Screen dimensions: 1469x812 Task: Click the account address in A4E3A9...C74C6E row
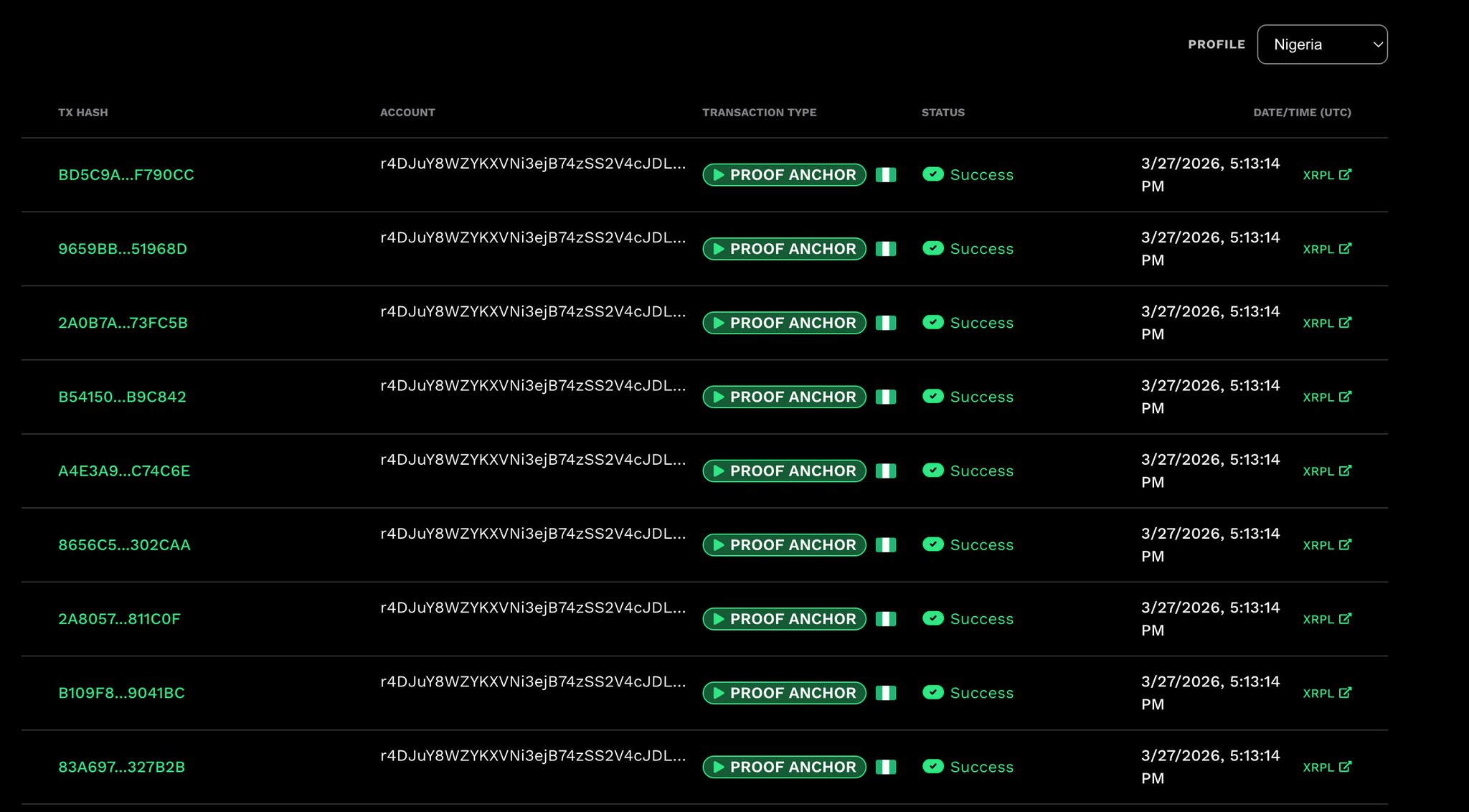532,460
